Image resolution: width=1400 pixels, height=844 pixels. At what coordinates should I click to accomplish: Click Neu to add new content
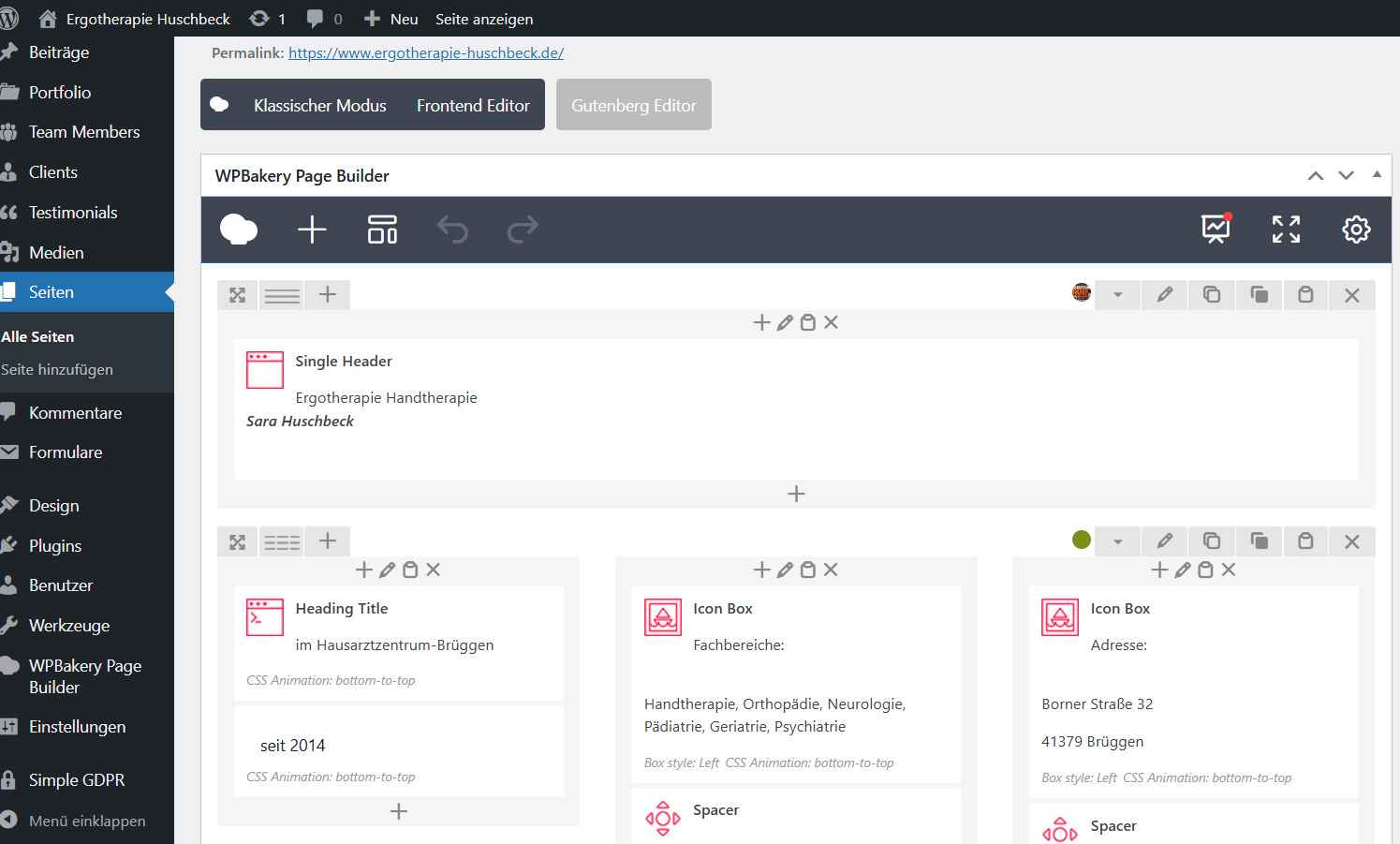391,19
